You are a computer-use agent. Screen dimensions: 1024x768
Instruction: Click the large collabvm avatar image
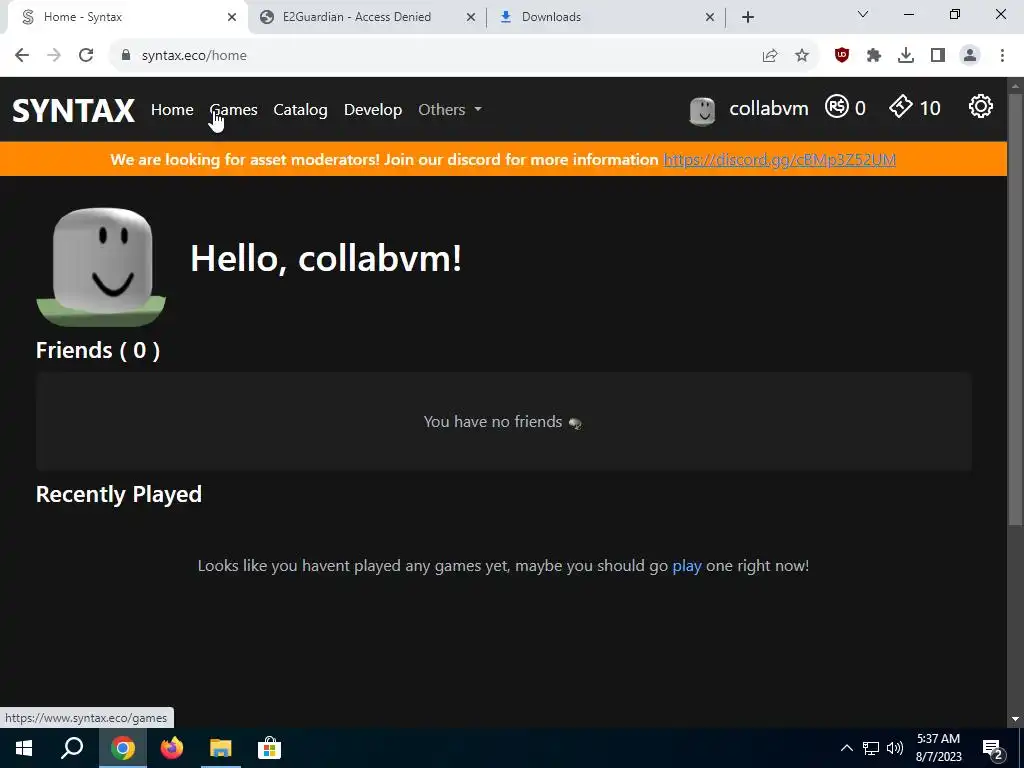[101, 266]
